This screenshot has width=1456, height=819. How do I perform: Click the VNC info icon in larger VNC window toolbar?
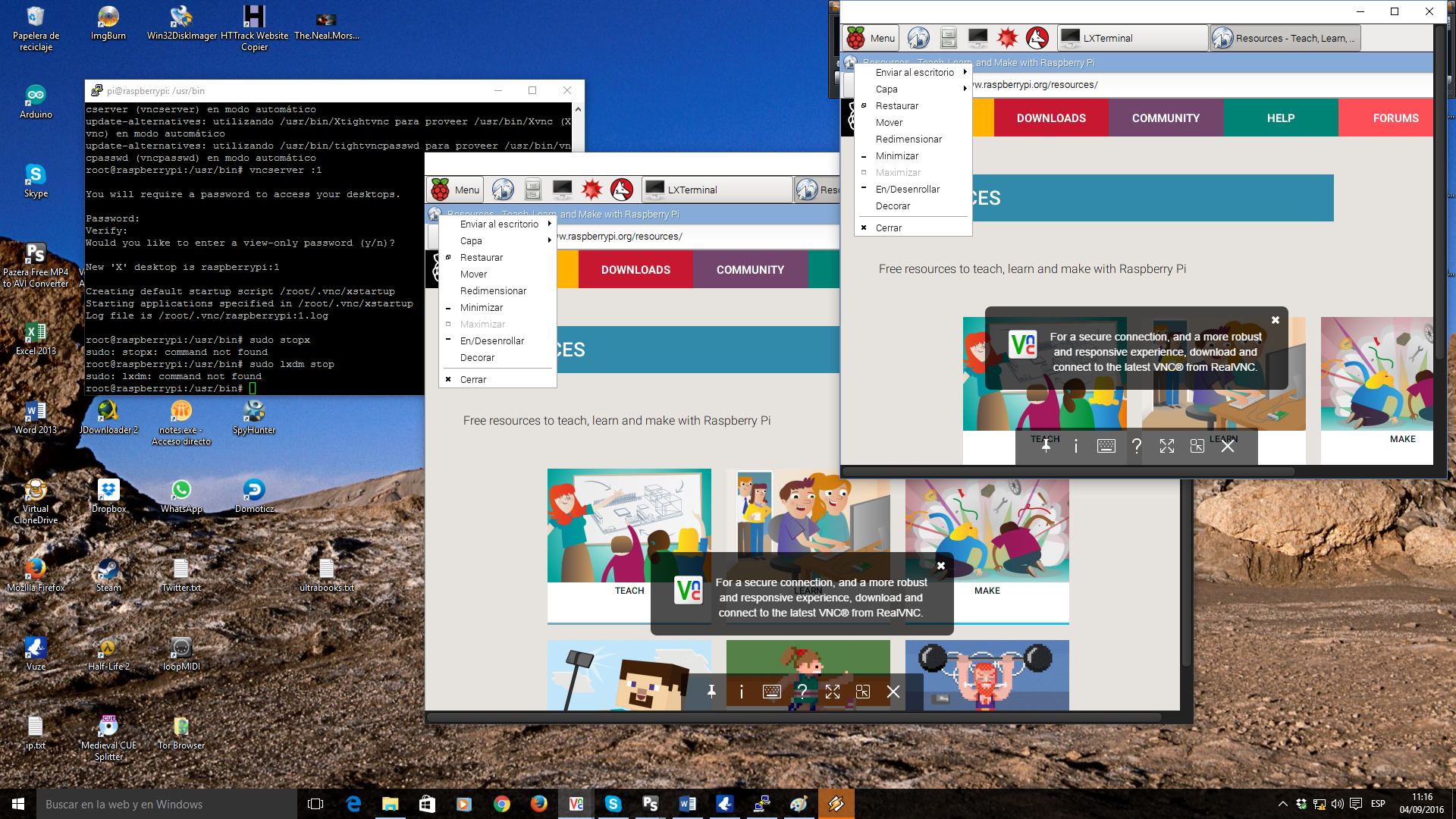pyautogui.click(x=741, y=692)
